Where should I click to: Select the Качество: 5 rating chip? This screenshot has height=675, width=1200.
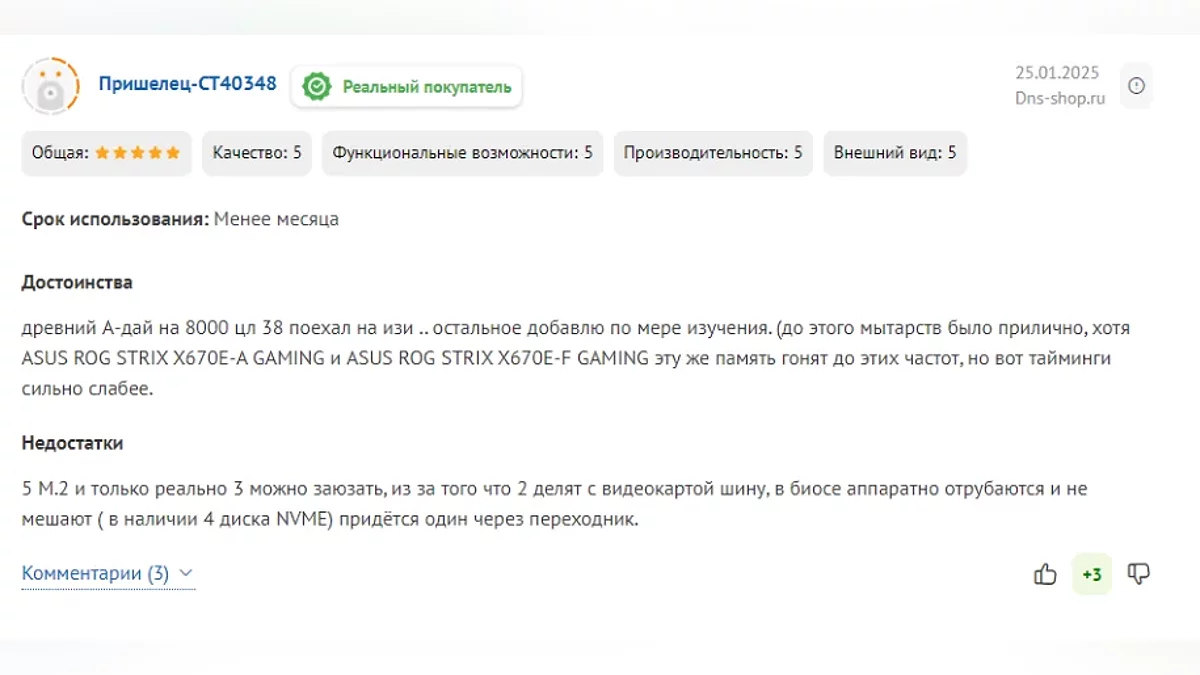click(257, 153)
